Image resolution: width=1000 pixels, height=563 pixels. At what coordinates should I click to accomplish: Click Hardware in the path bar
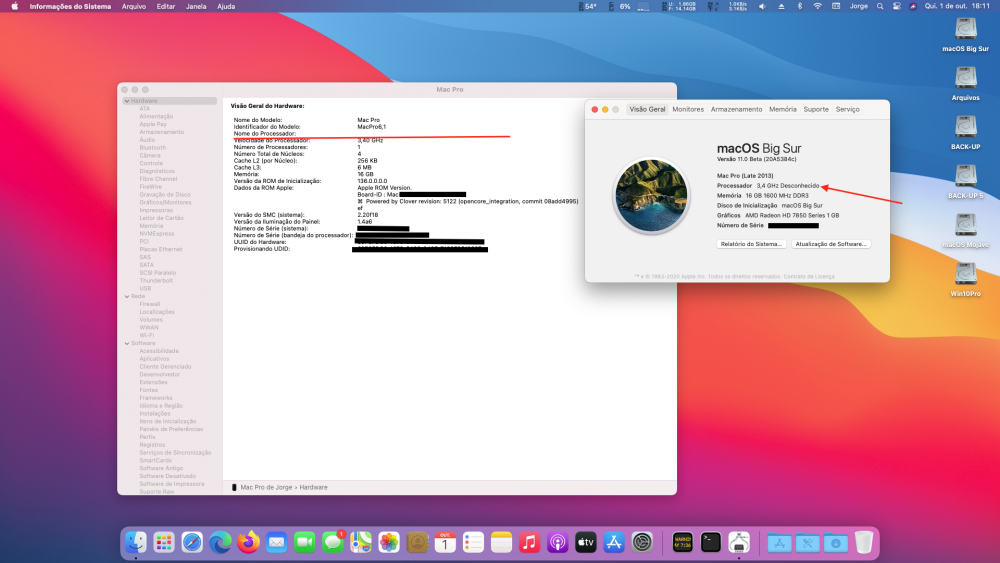(313, 487)
